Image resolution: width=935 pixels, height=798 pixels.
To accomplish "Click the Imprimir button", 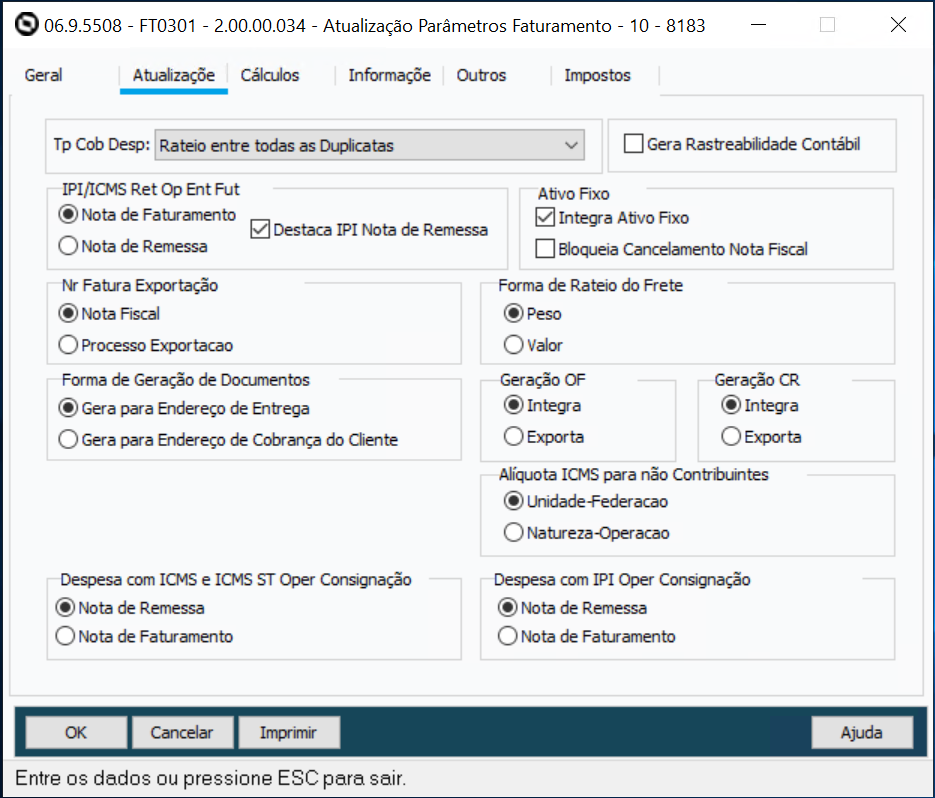I will [x=289, y=732].
